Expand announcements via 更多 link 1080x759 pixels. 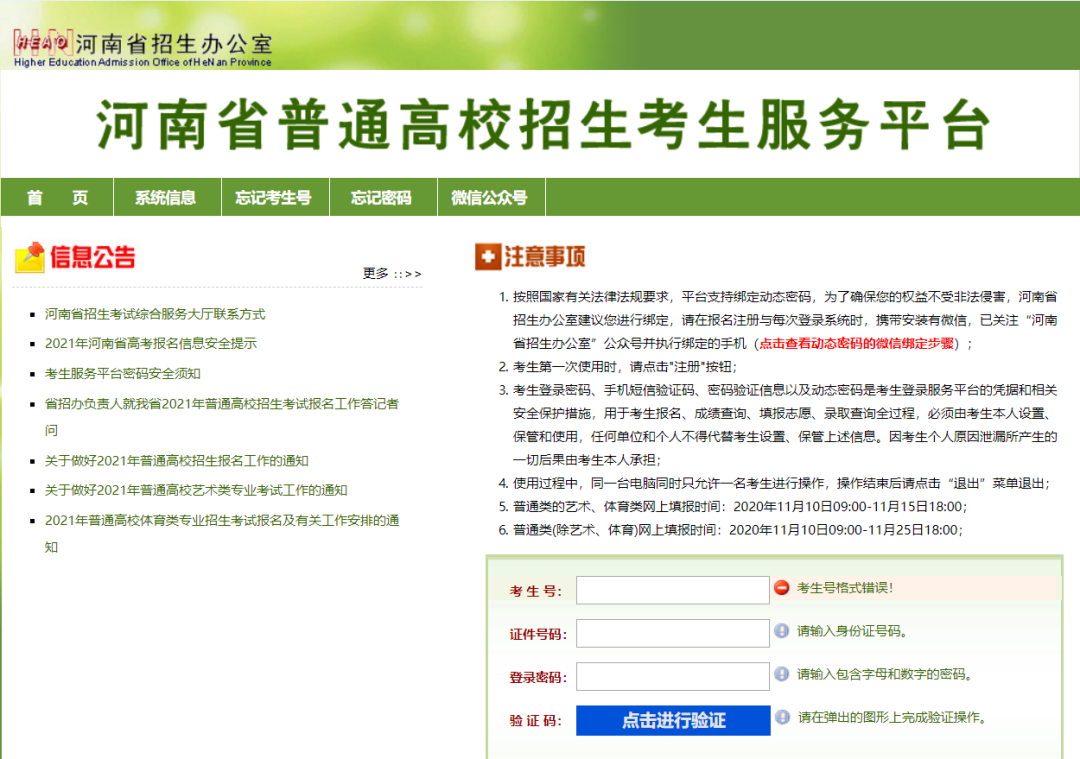coord(391,273)
